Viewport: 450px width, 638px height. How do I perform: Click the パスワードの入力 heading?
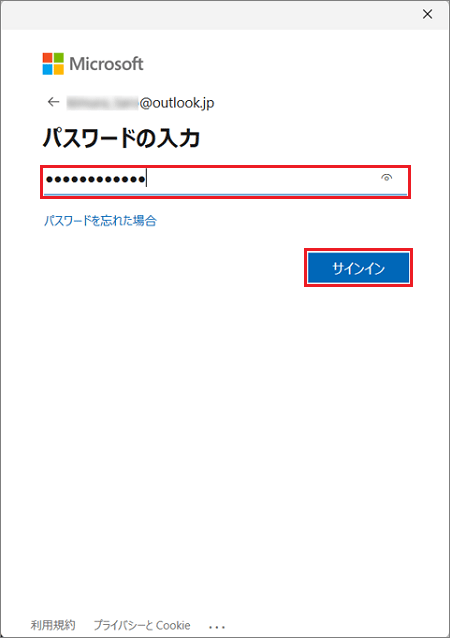[121, 138]
